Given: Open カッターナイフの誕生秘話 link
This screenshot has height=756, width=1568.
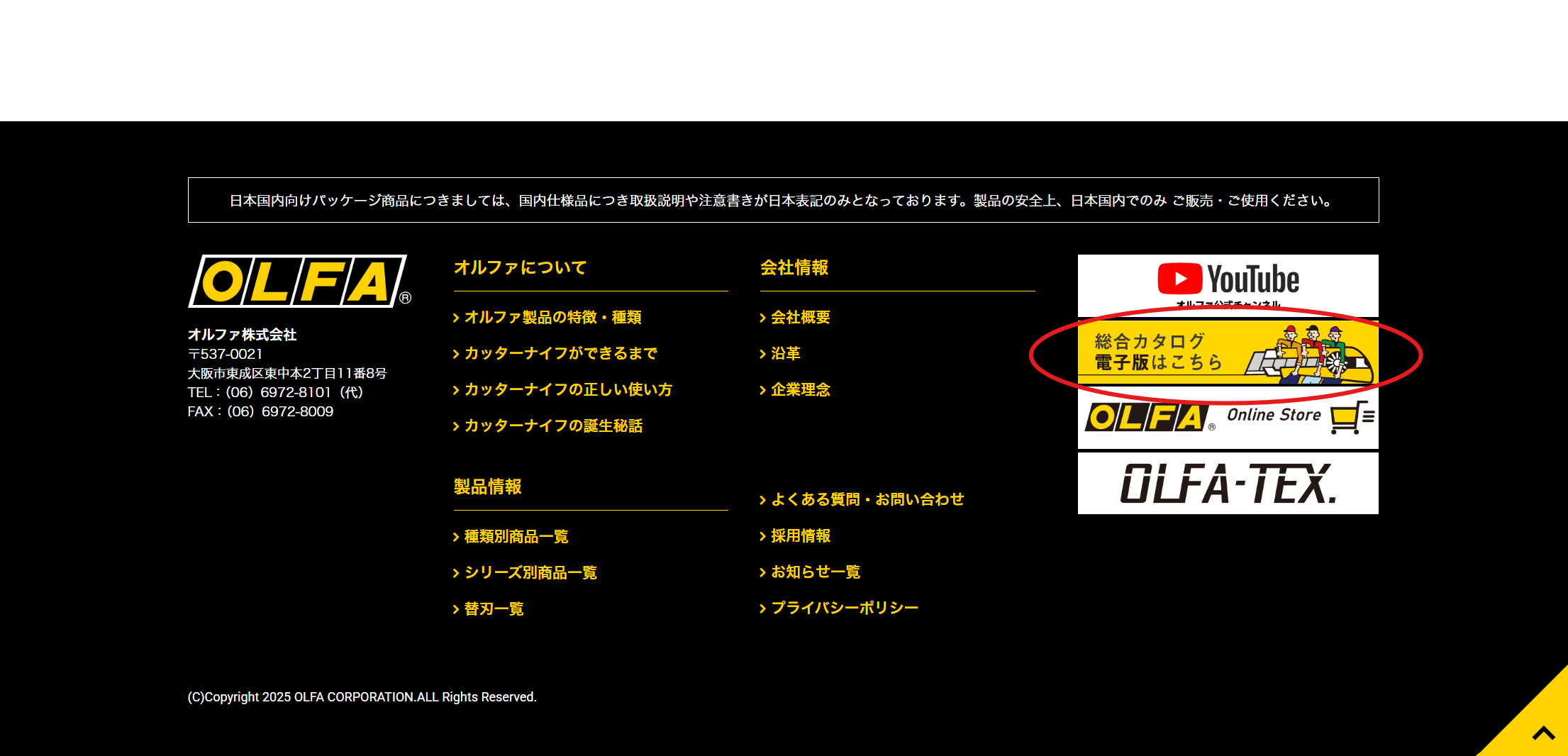Looking at the screenshot, I should [553, 426].
